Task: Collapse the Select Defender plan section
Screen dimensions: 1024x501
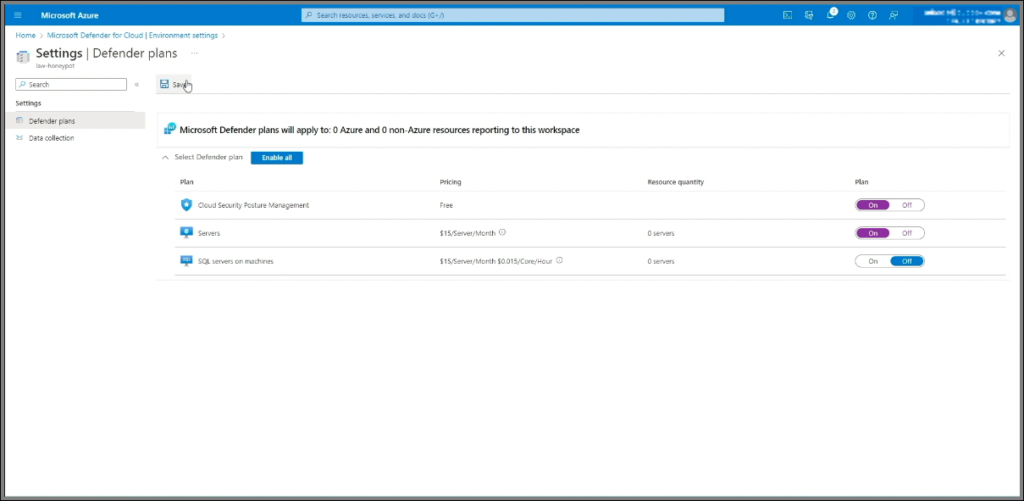Action: point(165,157)
